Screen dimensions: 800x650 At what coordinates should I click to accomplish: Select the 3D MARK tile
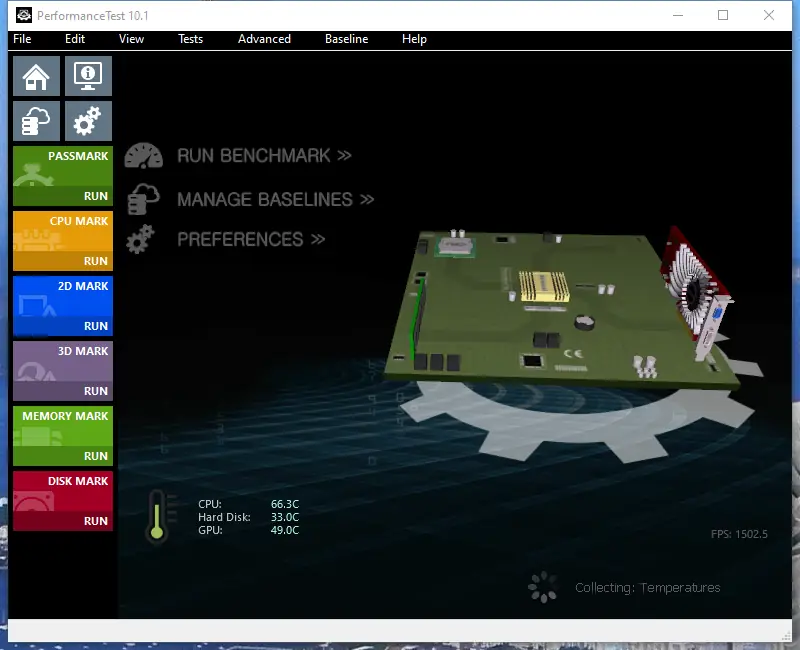63,361
